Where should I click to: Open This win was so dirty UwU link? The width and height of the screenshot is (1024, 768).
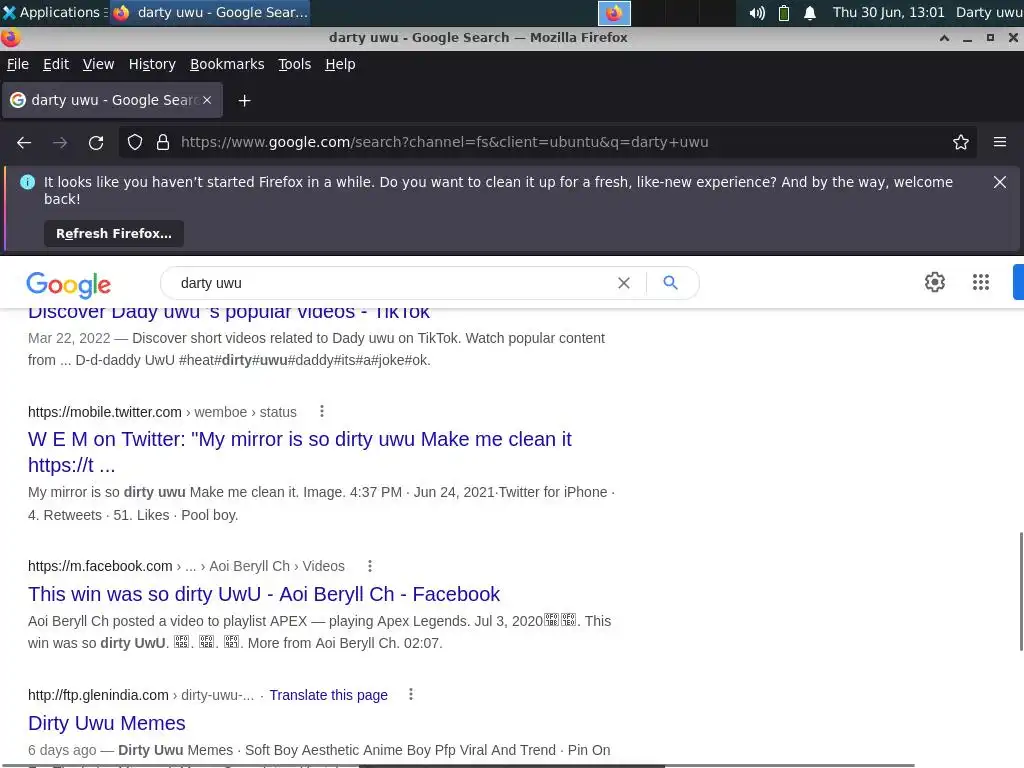pyautogui.click(x=264, y=594)
